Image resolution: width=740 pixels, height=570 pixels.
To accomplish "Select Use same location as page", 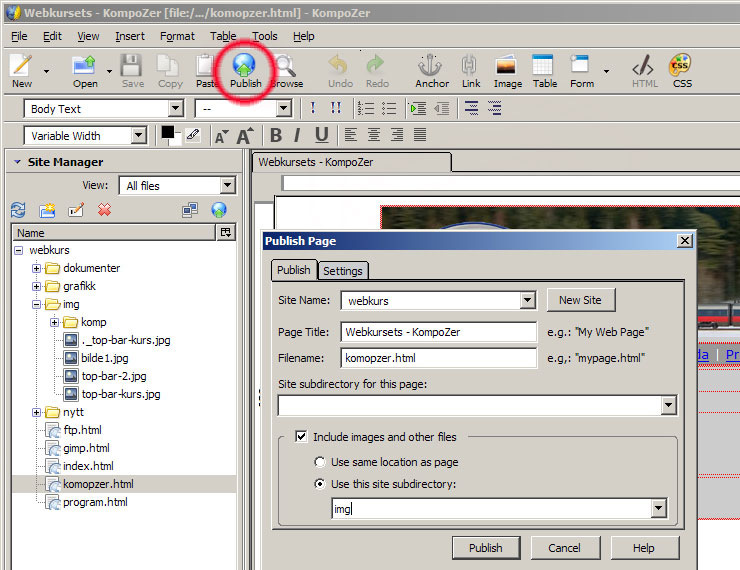I will (x=320, y=462).
